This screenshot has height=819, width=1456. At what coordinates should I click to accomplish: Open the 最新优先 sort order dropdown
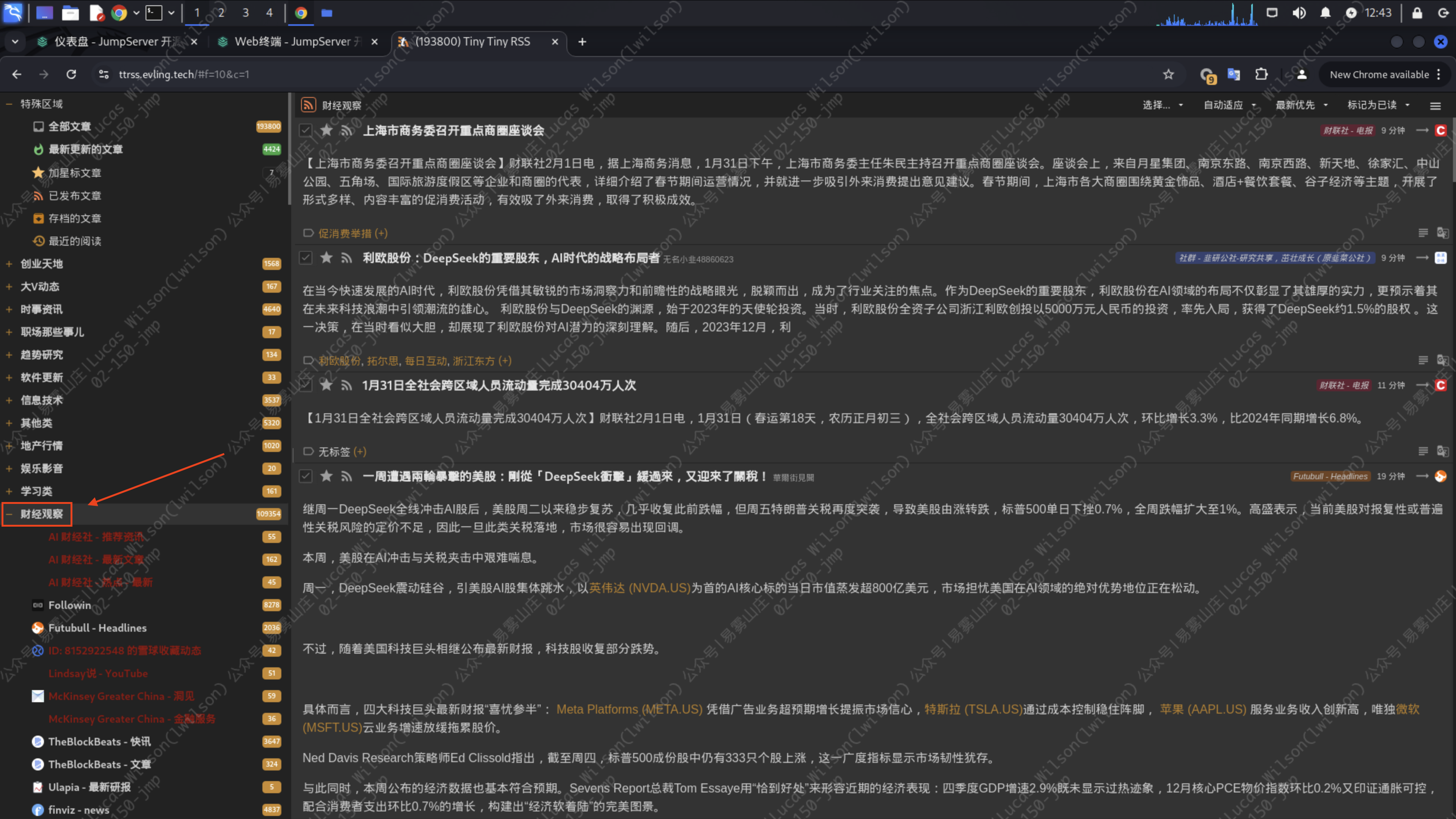(1301, 105)
